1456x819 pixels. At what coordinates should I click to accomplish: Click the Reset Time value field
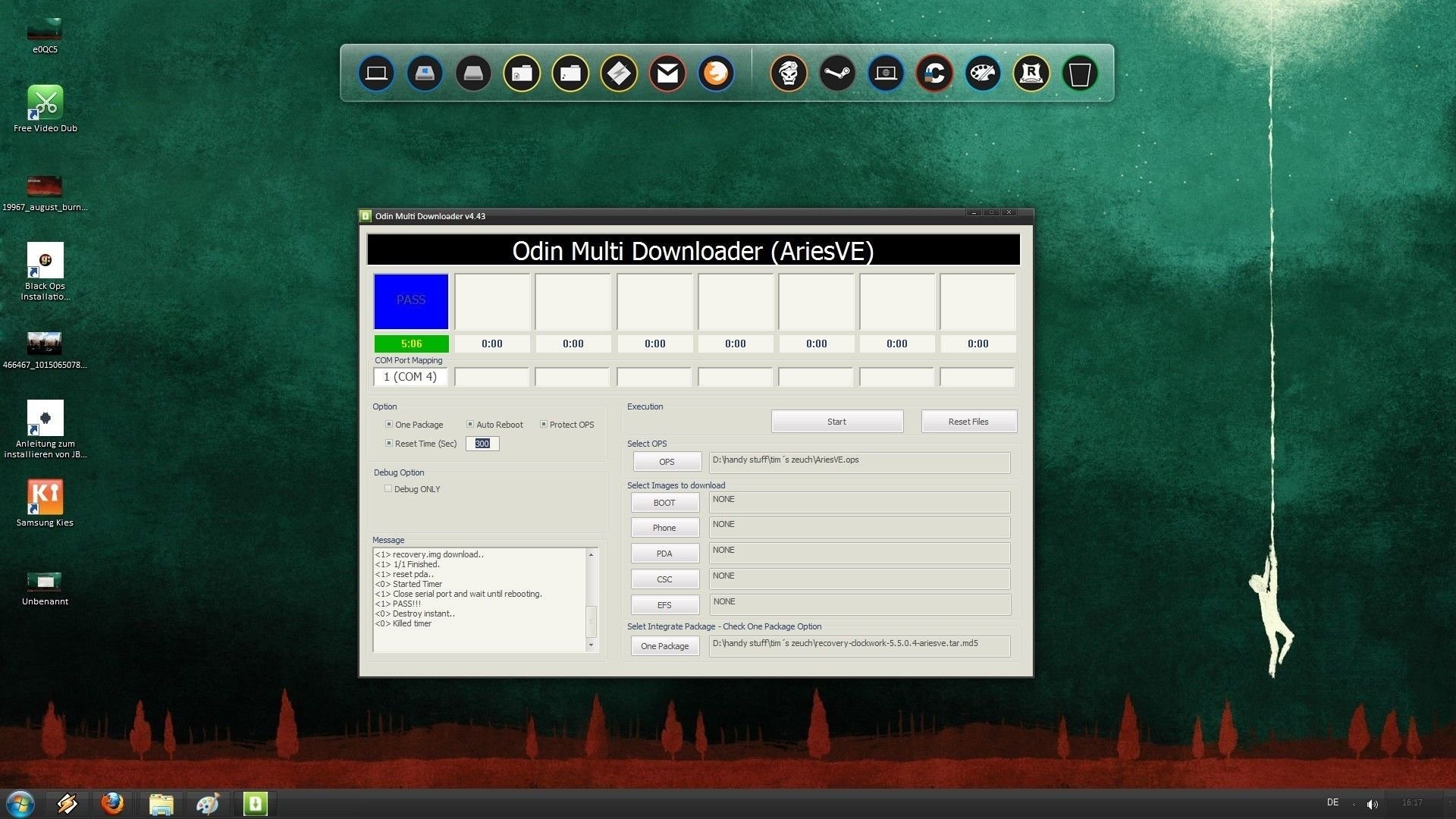click(x=482, y=444)
